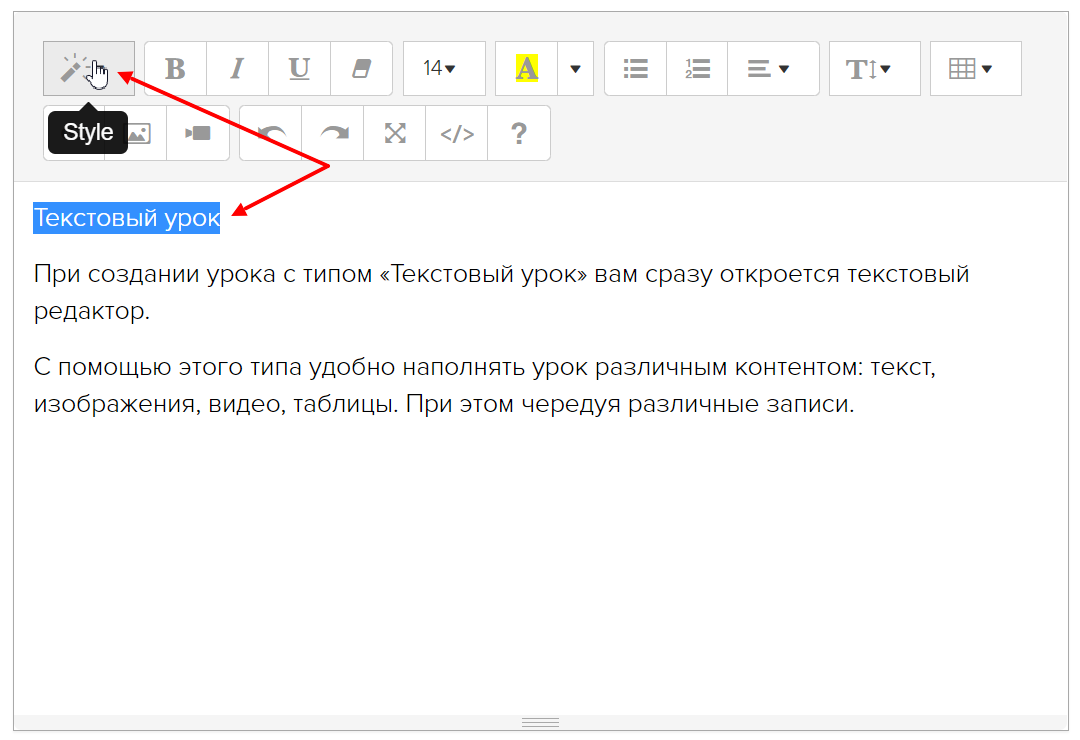The width and height of the screenshot is (1080, 740).
Task: Toggle bold formatting
Action: pyautogui.click(x=175, y=68)
